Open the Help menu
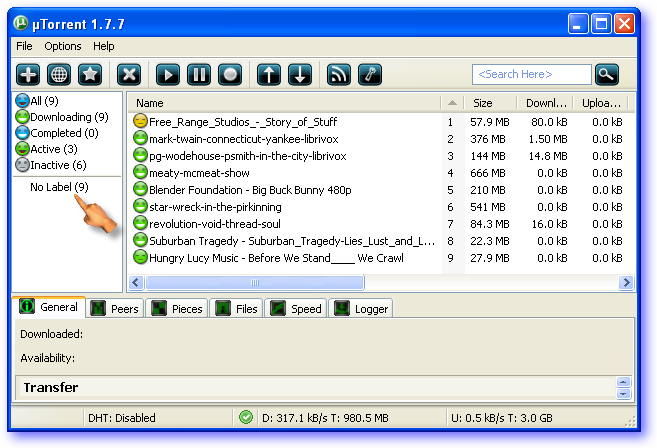The image size is (657, 448). pyautogui.click(x=103, y=46)
